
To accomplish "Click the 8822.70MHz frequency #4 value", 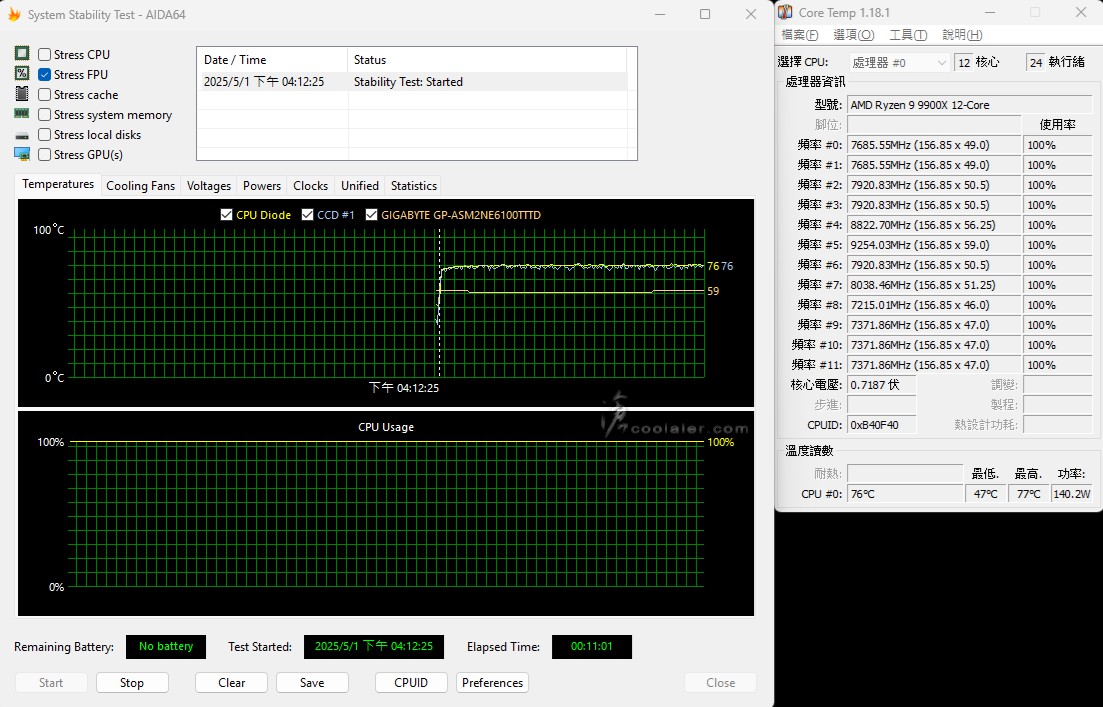I will click(x=933, y=225).
